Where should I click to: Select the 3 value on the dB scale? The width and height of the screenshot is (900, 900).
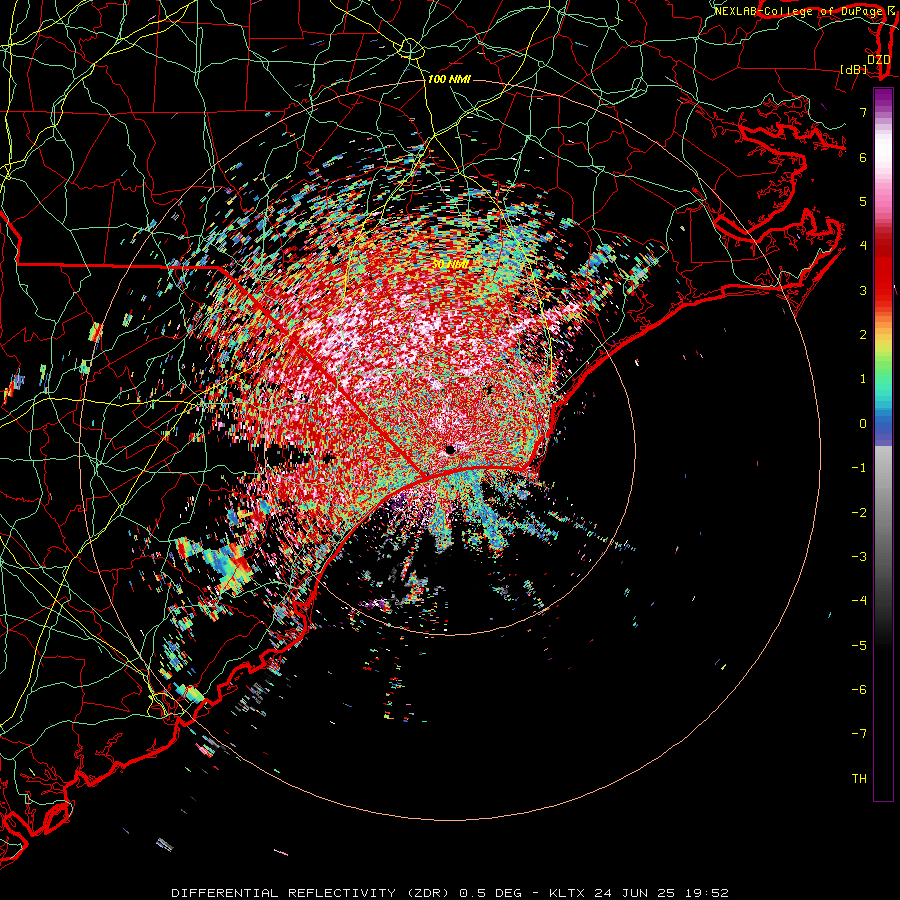pyautogui.click(x=863, y=290)
